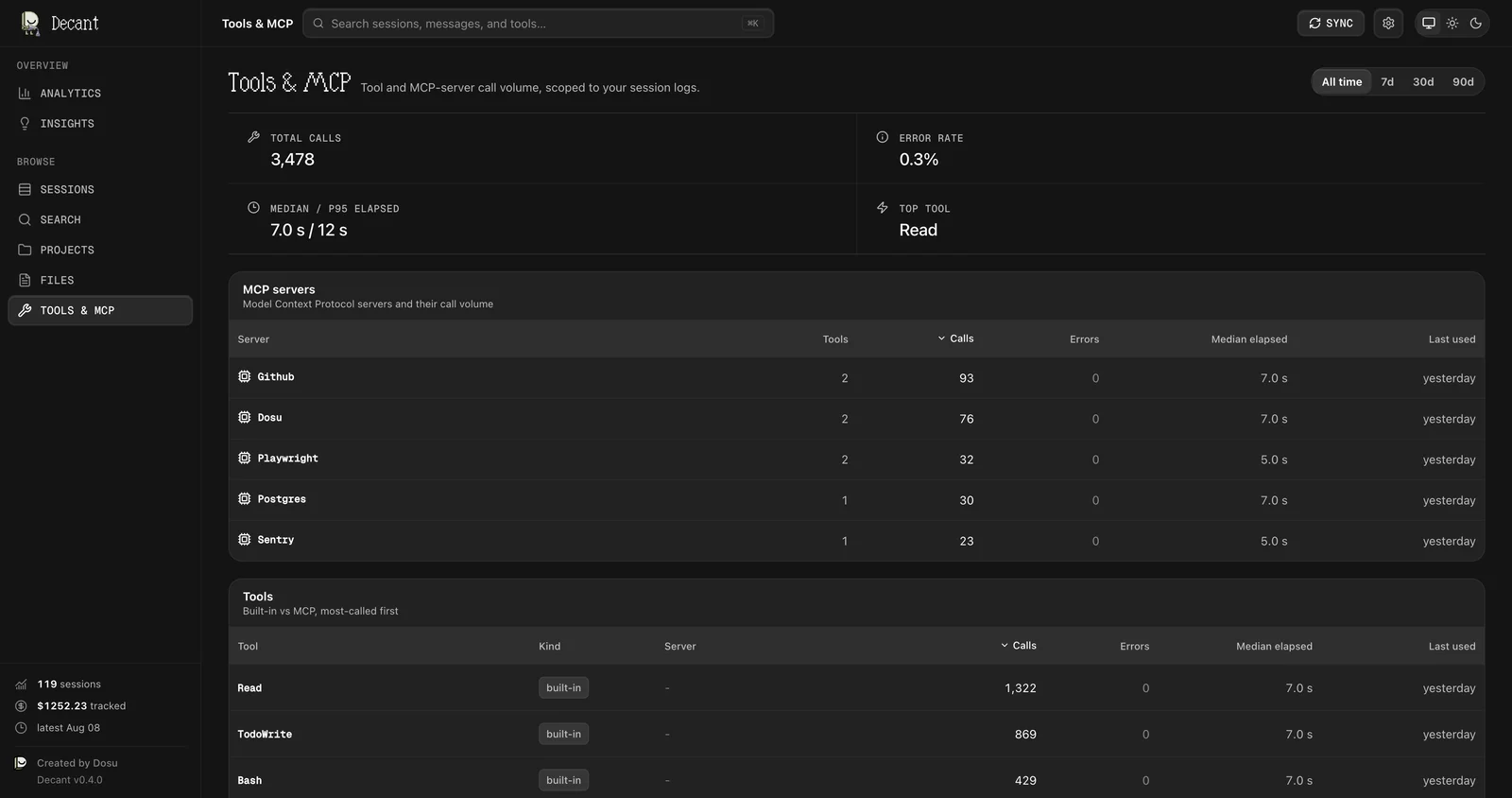Click the Decant logo icon
The height and width of the screenshot is (798, 1512).
pos(30,23)
